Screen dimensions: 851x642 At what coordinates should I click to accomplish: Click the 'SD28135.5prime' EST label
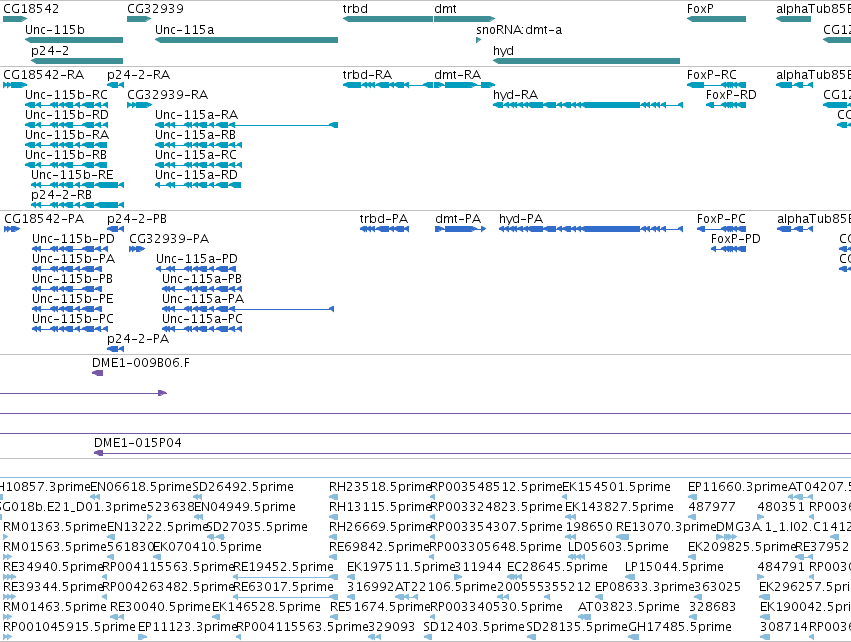(x=576, y=627)
